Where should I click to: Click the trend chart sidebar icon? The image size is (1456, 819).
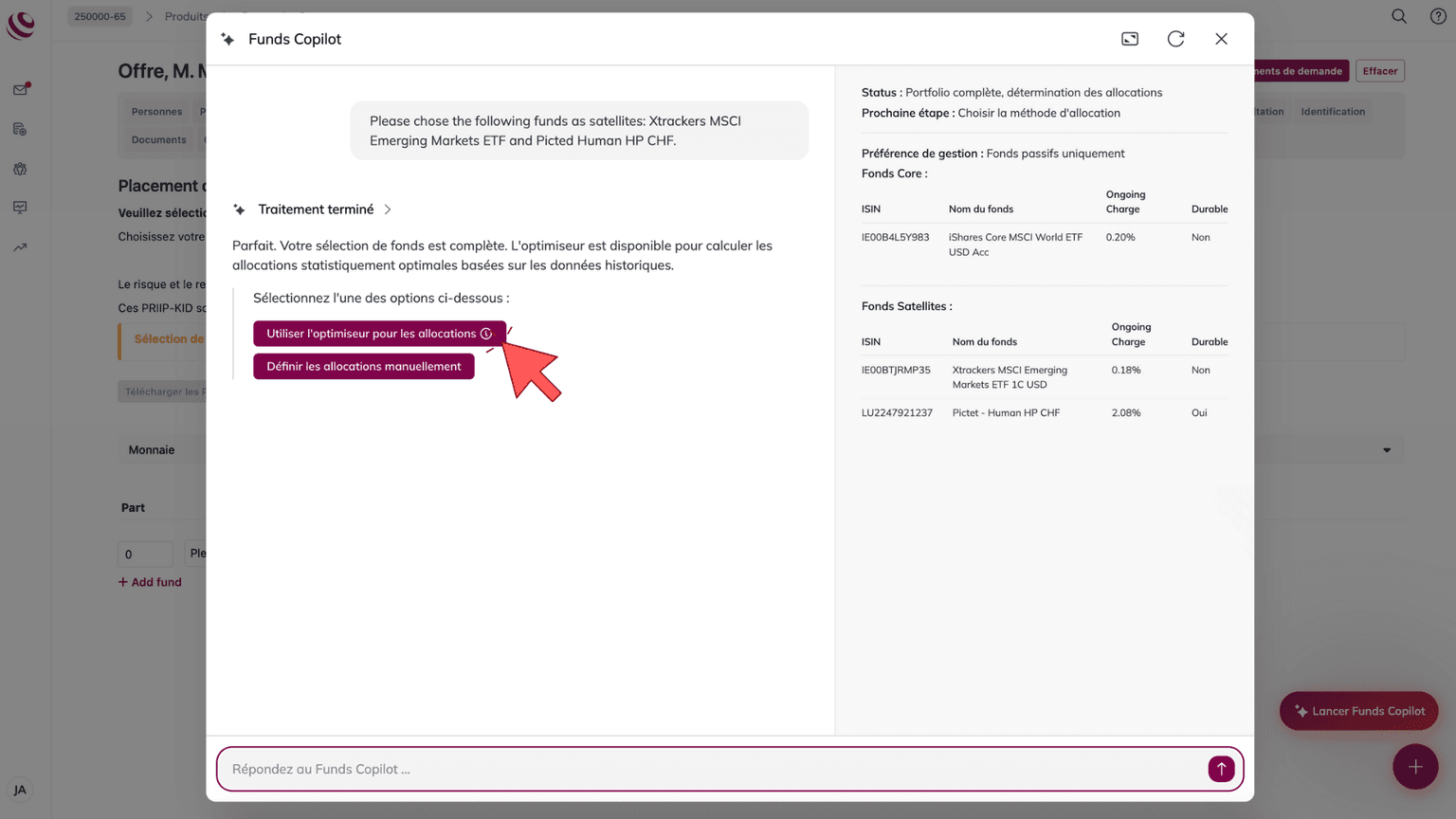point(20,247)
